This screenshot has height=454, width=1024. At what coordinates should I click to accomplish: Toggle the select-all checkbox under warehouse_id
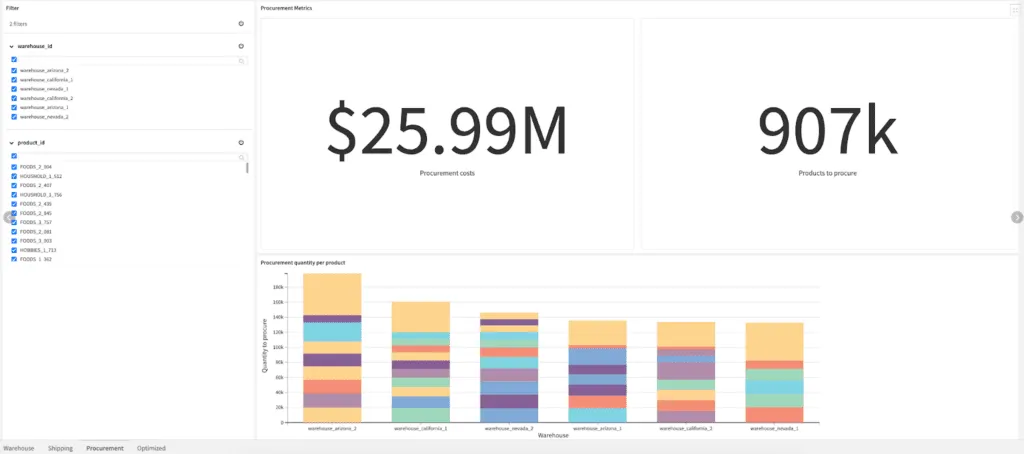pyautogui.click(x=14, y=60)
